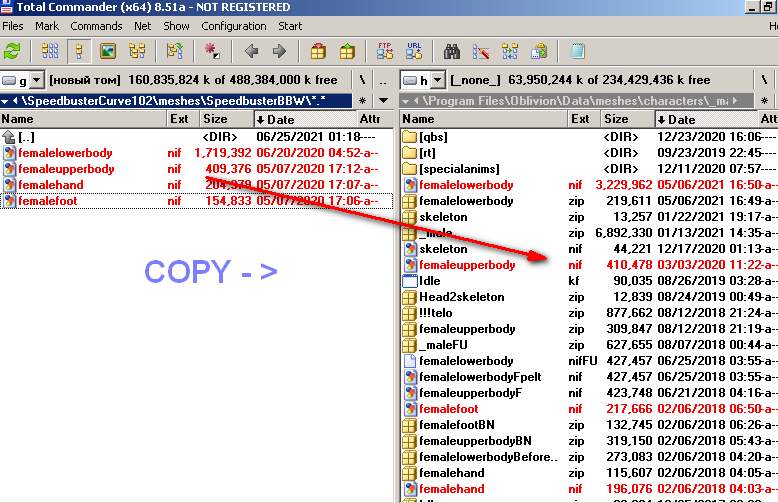
Task: Open the [qbs] folder in right panel
Action: [589, 137]
